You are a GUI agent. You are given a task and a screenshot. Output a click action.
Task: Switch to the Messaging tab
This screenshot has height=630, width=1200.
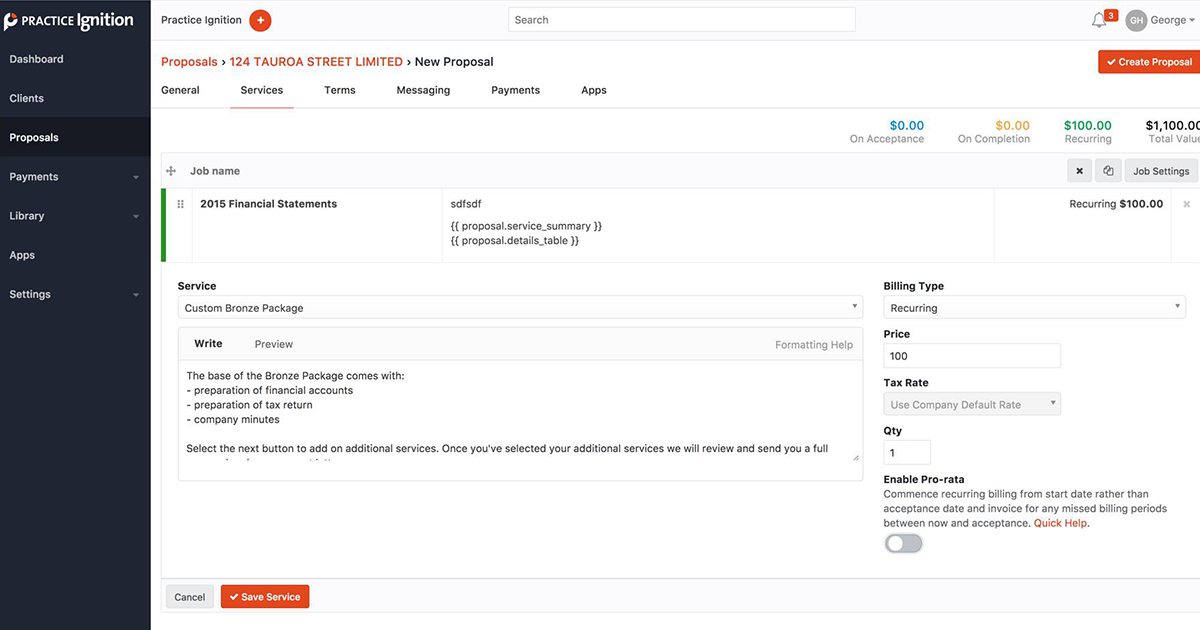coord(423,90)
